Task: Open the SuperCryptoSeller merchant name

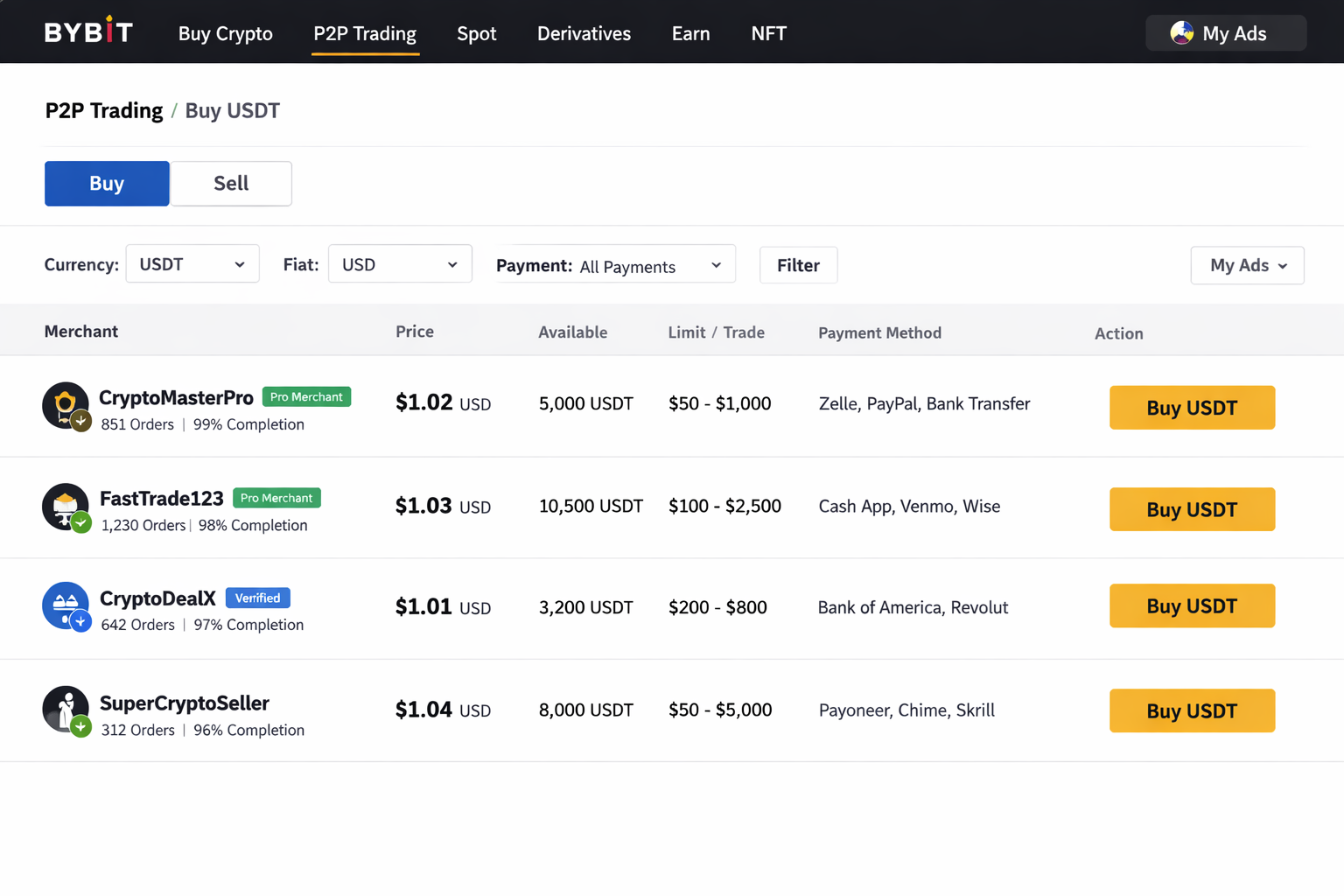Action: 185,703
